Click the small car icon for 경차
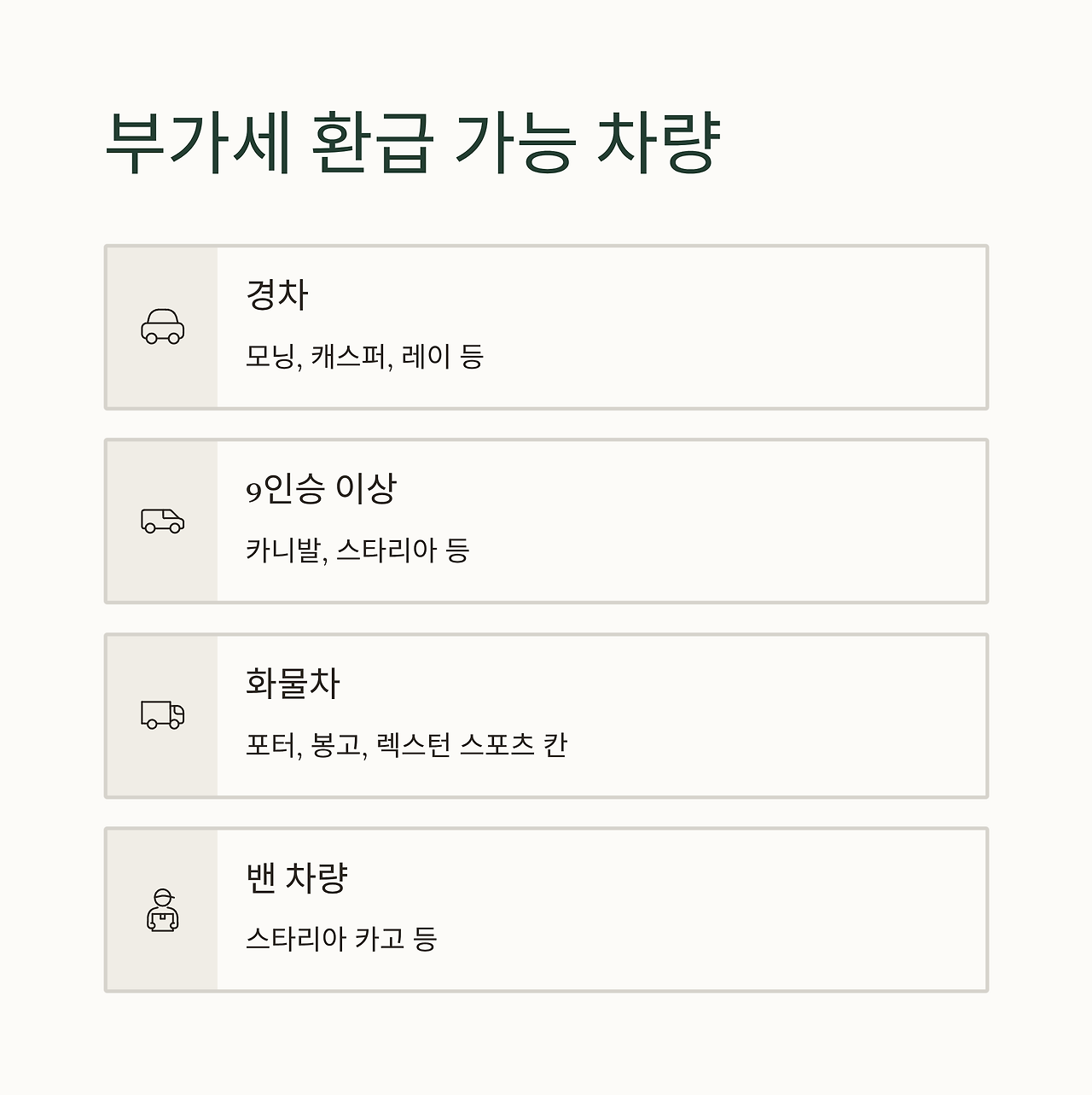The width and height of the screenshot is (1092, 1095). coord(162,327)
